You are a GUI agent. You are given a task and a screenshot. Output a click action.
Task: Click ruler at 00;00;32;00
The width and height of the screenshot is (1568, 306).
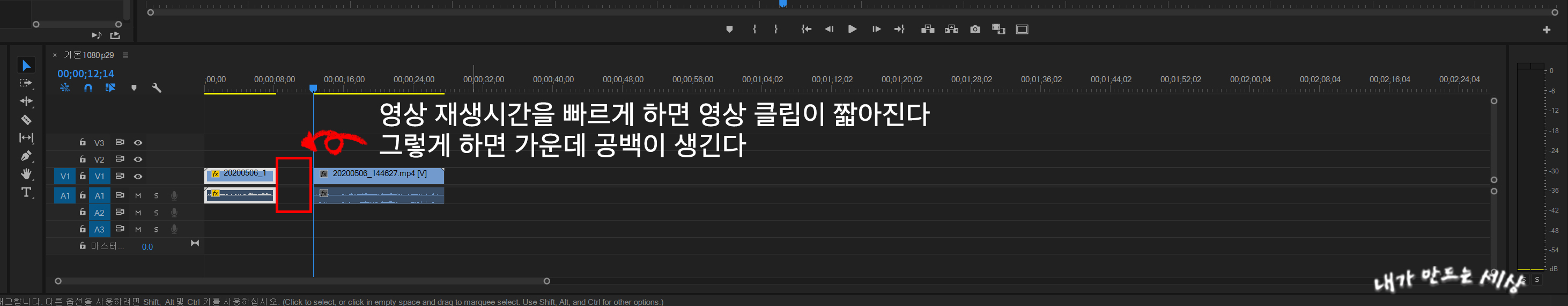click(x=483, y=79)
